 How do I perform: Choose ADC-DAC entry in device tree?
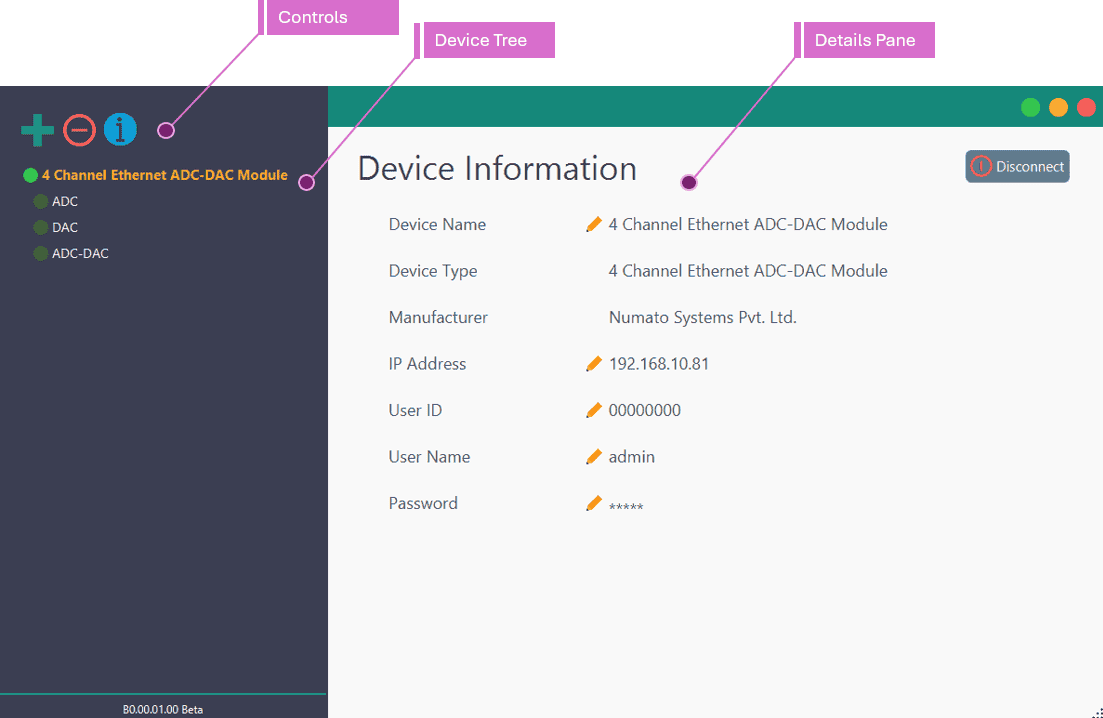tap(80, 254)
